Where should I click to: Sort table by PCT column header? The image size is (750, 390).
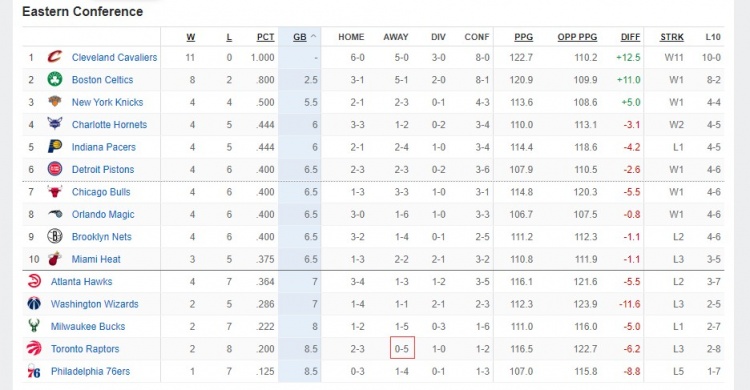tap(265, 37)
